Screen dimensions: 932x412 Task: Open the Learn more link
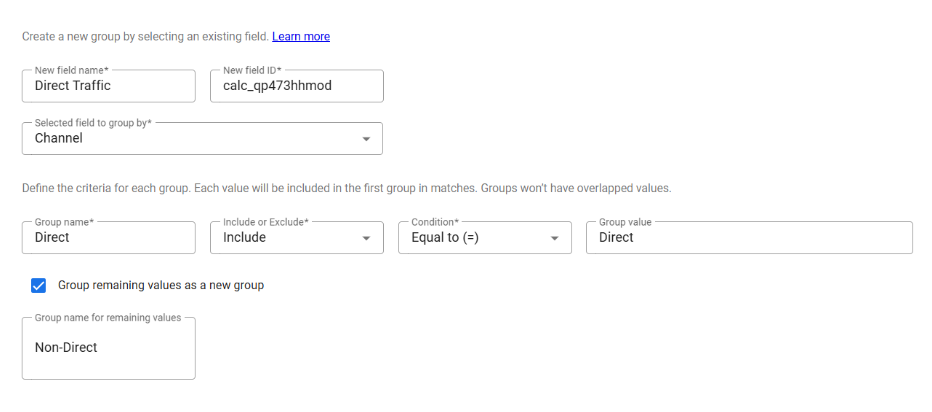[301, 37]
